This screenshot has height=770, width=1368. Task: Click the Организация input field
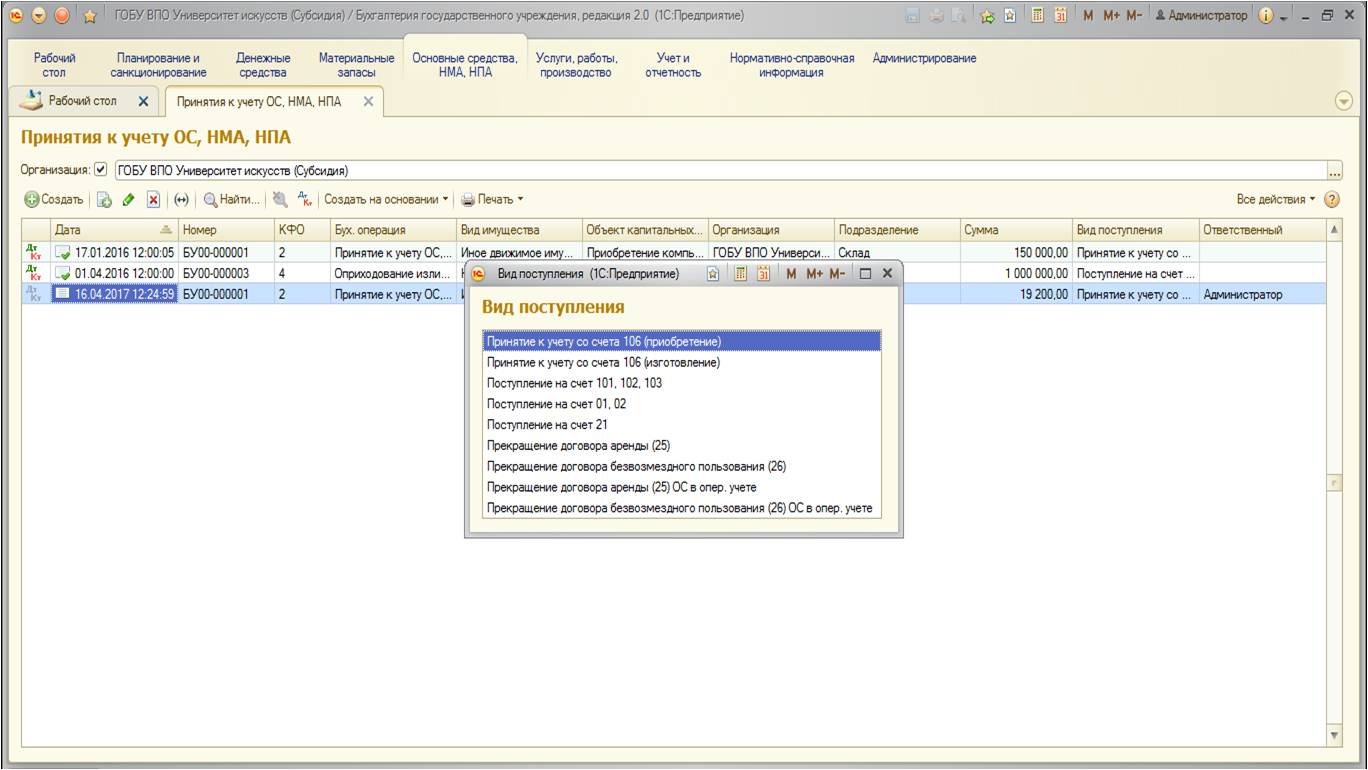click(720, 170)
